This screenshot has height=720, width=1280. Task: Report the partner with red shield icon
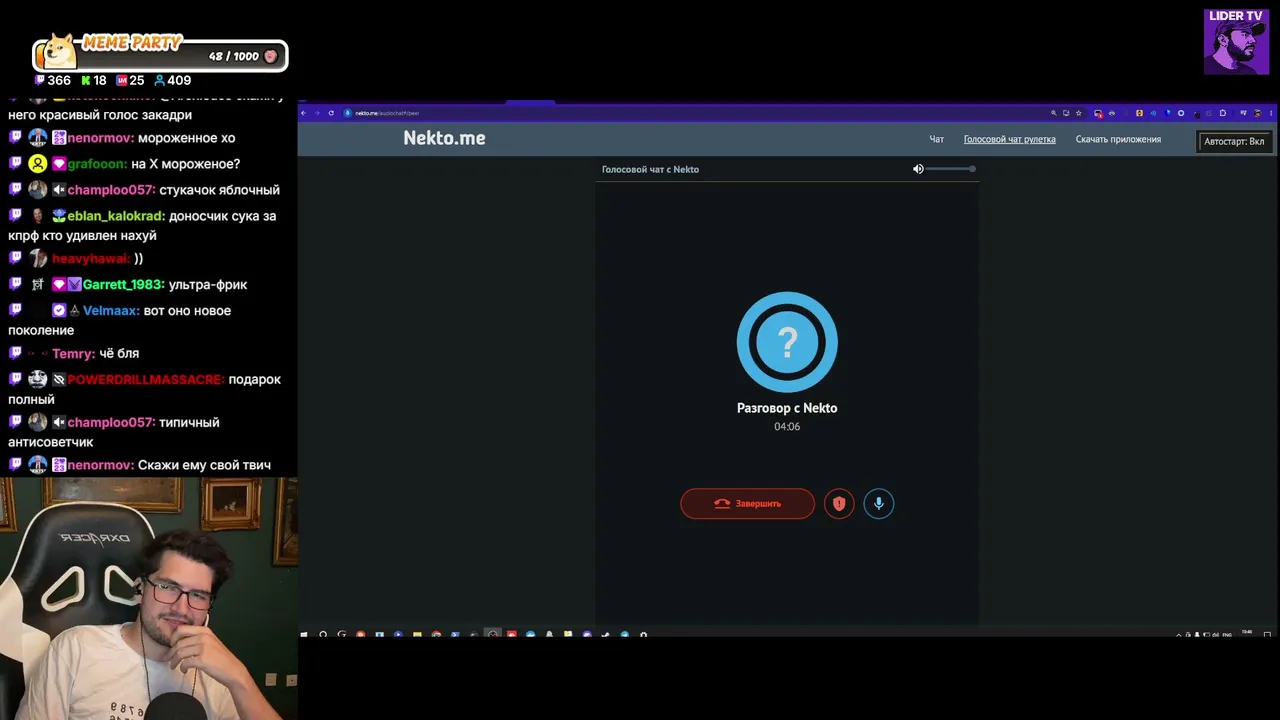pyautogui.click(x=839, y=504)
